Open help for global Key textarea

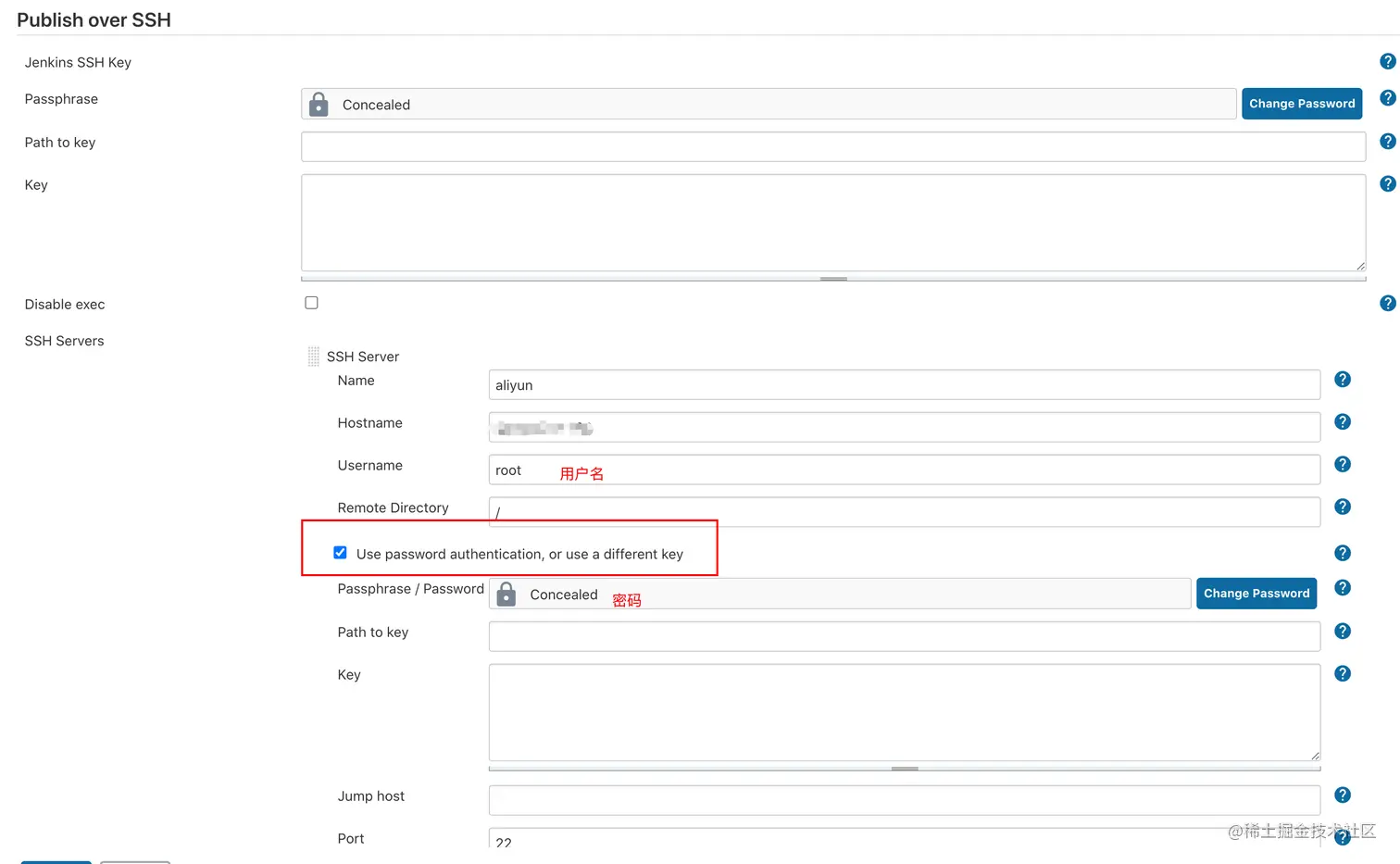pos(1387,183)
